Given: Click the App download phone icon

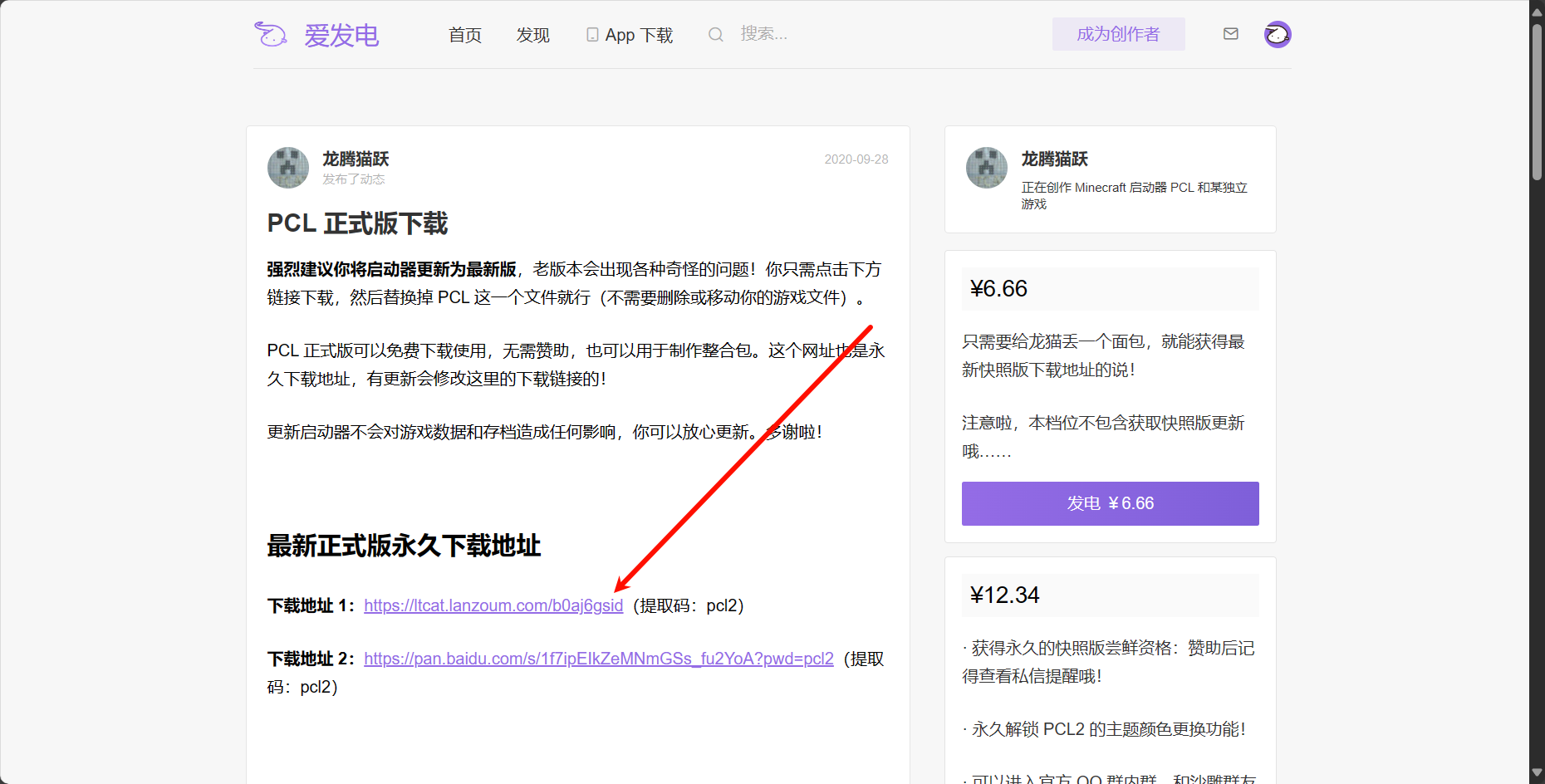Looking at the screenshot, I should click(x=592, y=34).
